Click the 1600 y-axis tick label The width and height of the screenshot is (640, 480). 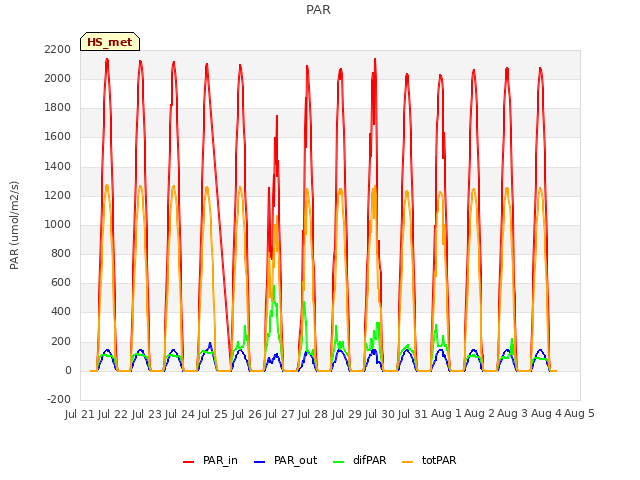coord(58,137)
